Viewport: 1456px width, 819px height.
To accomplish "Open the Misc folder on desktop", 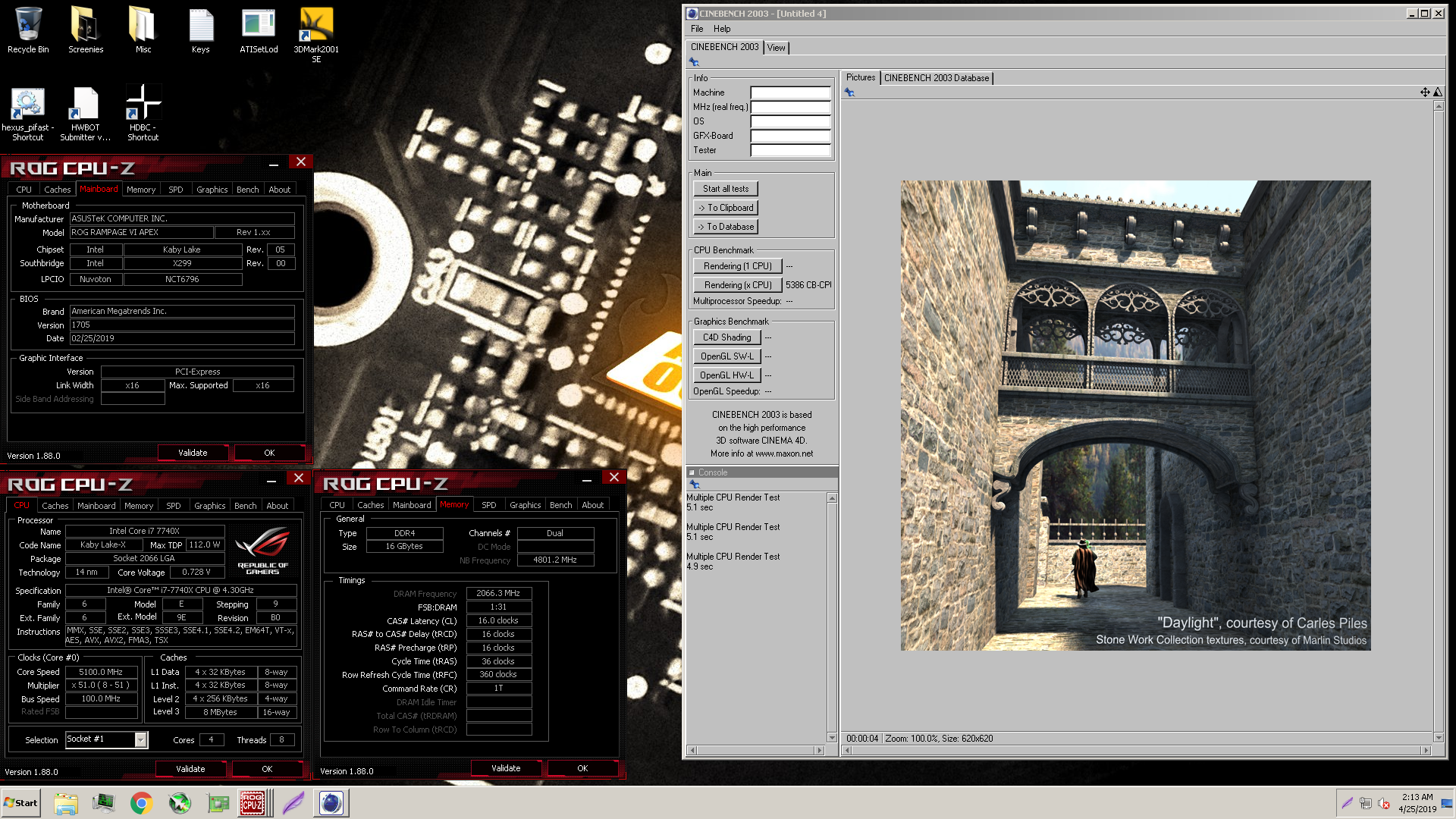I will point(143,30).
